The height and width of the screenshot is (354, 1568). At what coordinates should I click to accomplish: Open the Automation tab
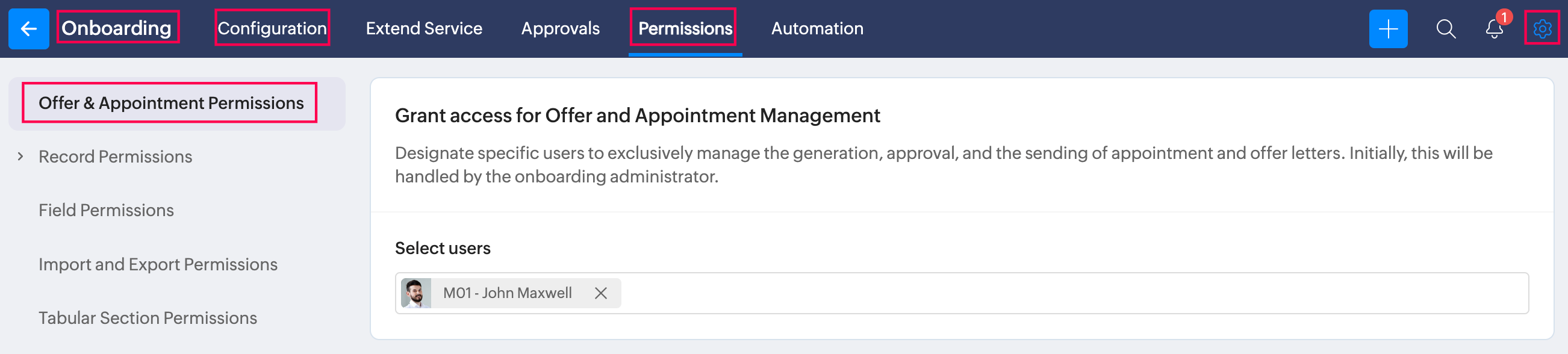[x=817, y=28]
